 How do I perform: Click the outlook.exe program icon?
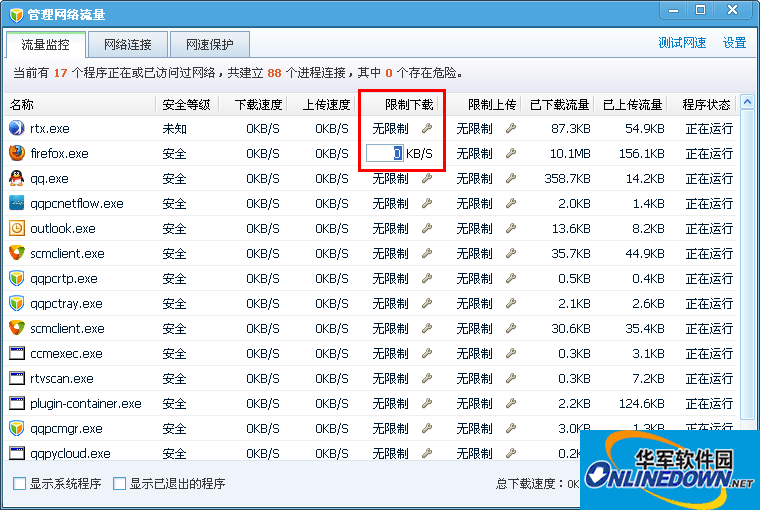[16, 229]
